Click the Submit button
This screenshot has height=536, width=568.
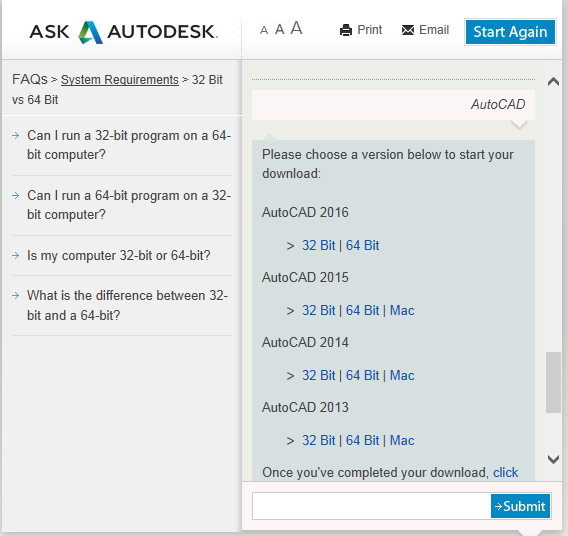520,506
